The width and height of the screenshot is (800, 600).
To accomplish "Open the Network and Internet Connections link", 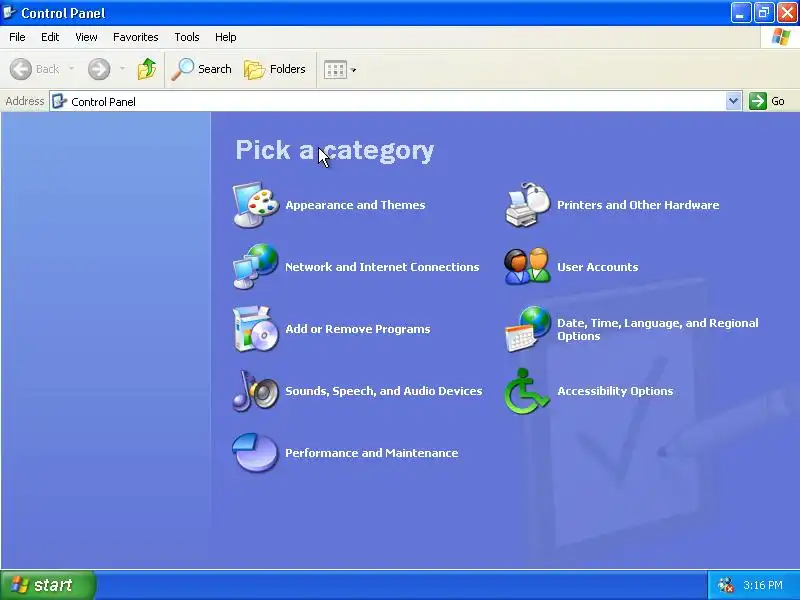I will (382, 267).
